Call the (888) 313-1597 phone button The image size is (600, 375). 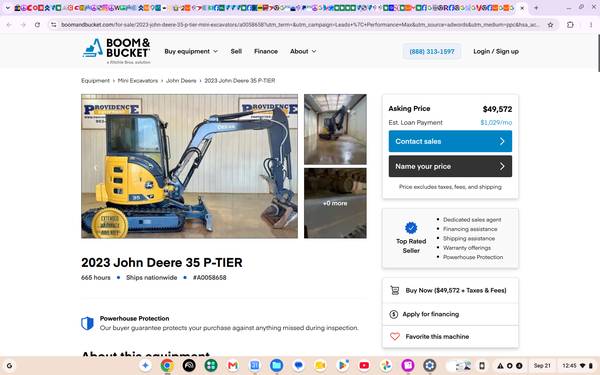tap(432, 51)
